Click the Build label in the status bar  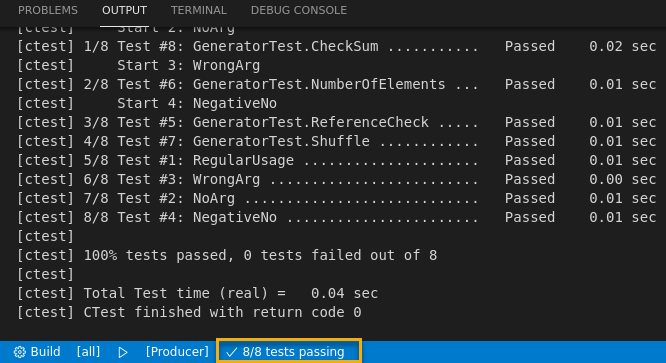tap(45, 352)
